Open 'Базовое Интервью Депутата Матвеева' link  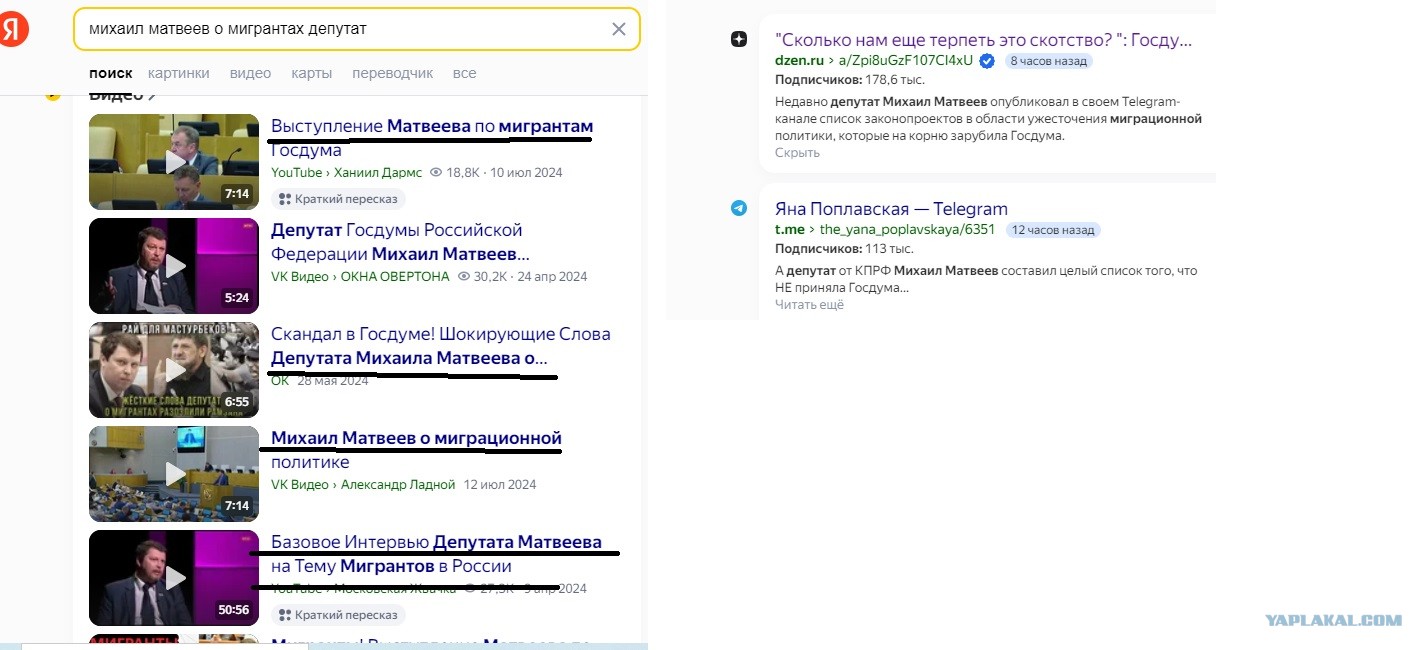coord(436,554)
